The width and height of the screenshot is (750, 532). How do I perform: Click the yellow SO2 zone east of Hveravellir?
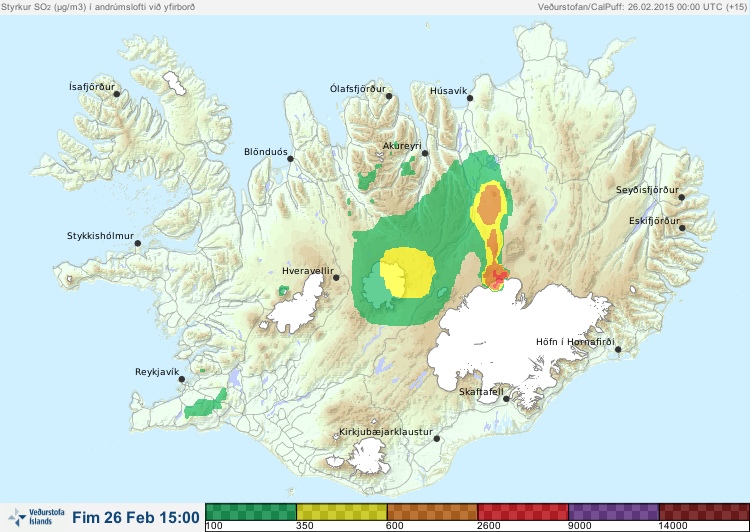pos(408,272)
